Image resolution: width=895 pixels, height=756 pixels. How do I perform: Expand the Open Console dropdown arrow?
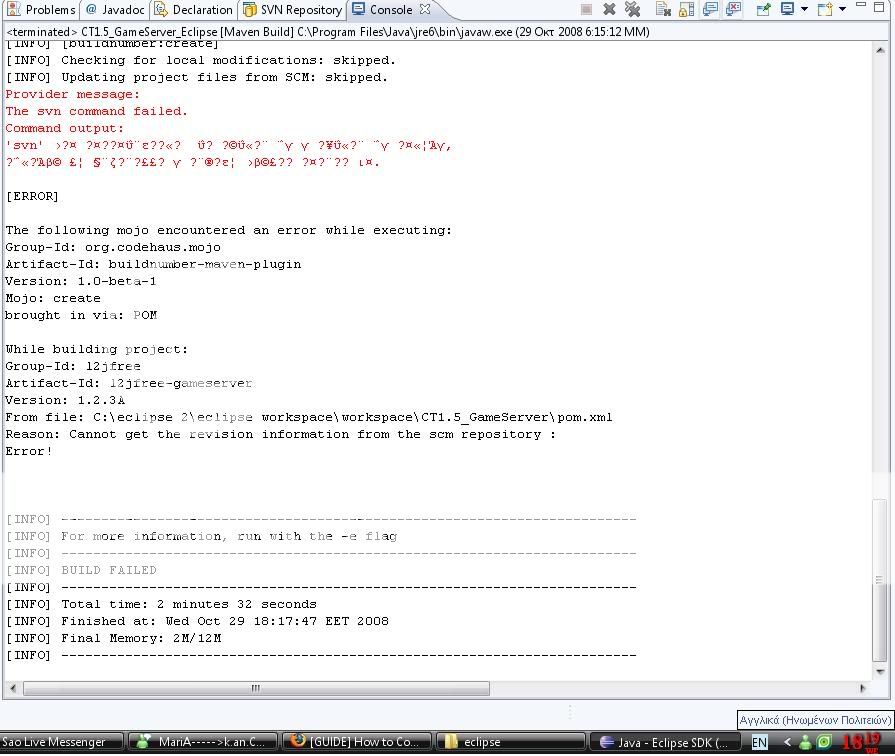[x=842, y=10]
